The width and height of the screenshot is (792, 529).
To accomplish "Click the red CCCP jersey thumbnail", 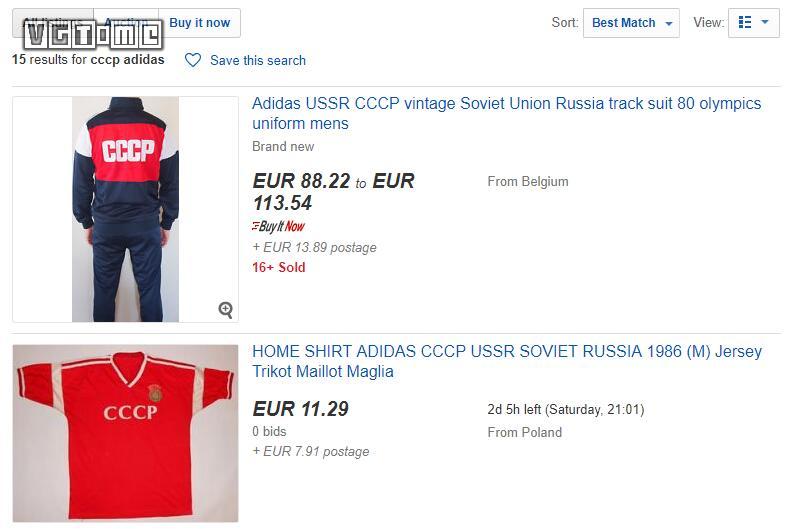I will (x=125, y=433).
